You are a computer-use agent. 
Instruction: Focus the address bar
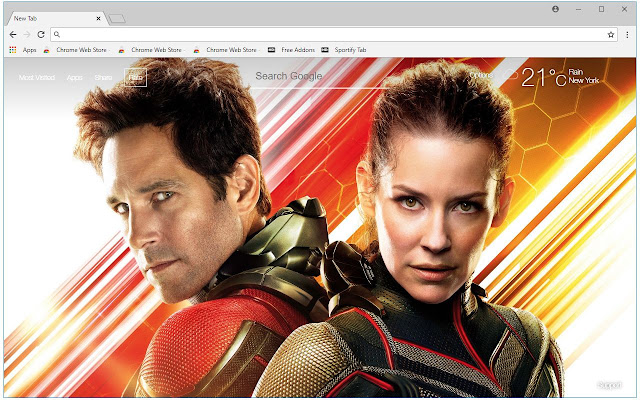click(x=334, y=35)
